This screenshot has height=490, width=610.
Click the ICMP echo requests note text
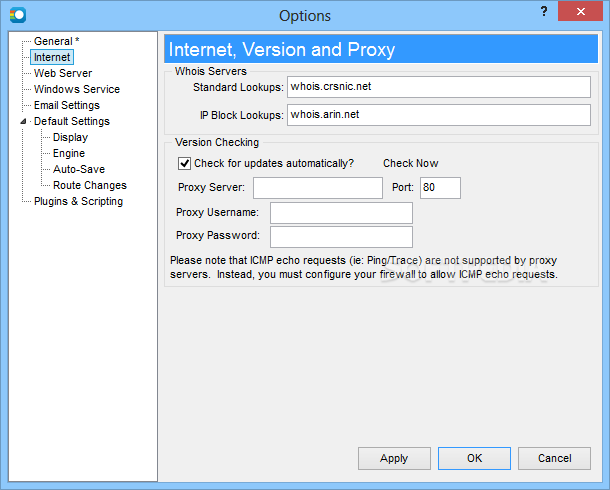tap(364, 267)
